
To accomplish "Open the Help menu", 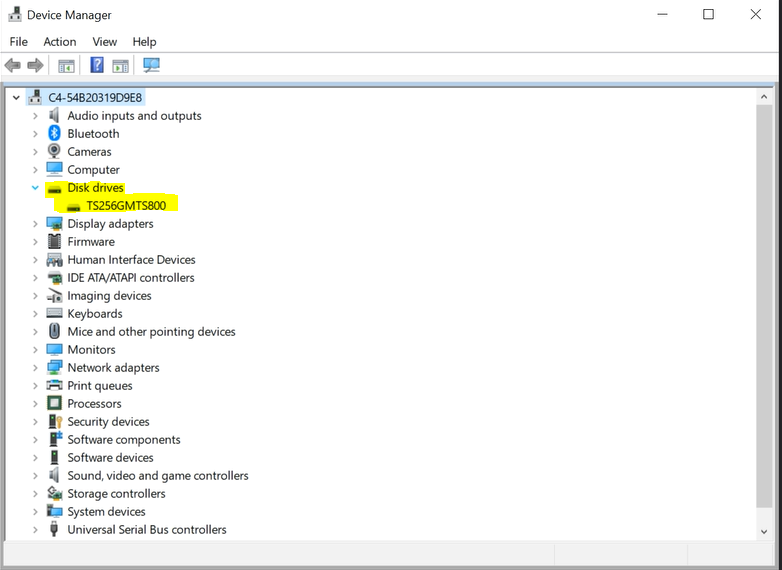I will coord(144,42).
